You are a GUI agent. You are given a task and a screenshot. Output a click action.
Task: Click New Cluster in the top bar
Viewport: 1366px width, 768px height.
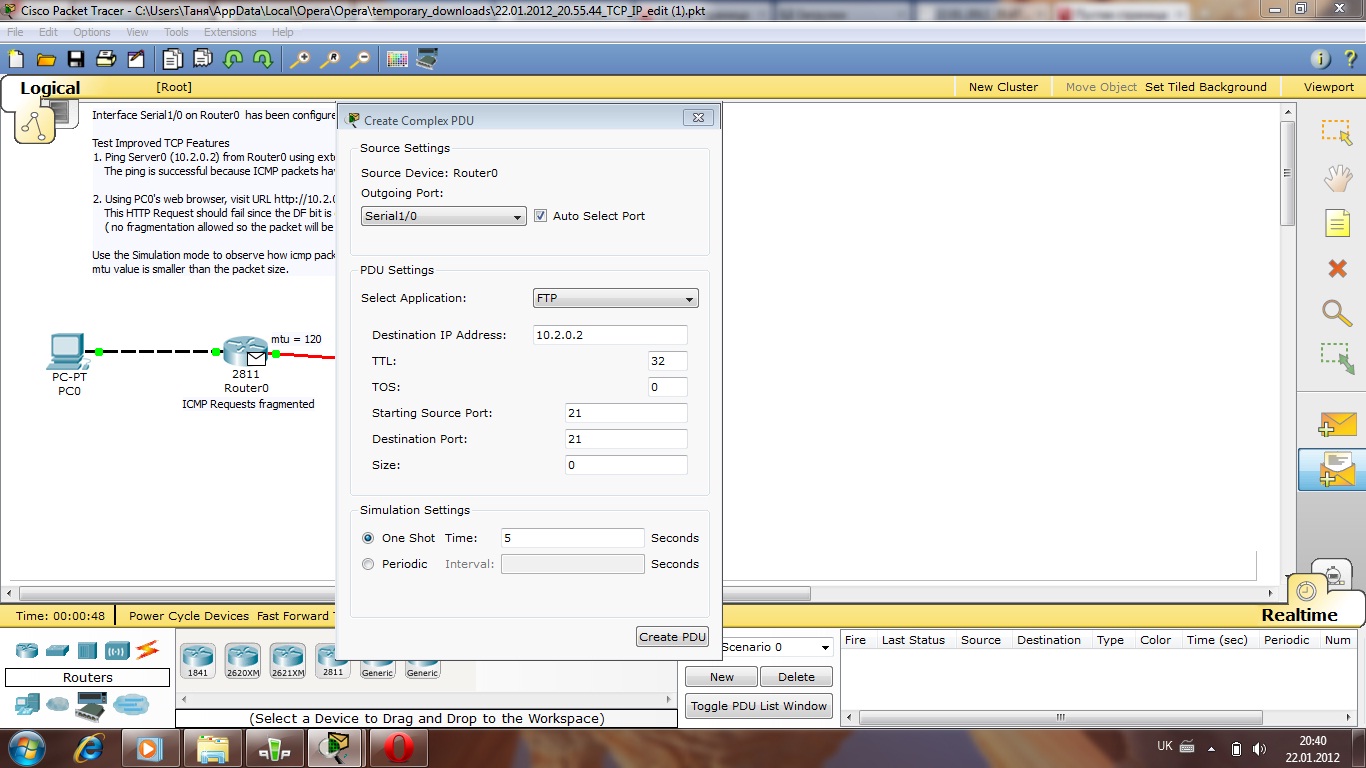click(x=1003, y=87)
